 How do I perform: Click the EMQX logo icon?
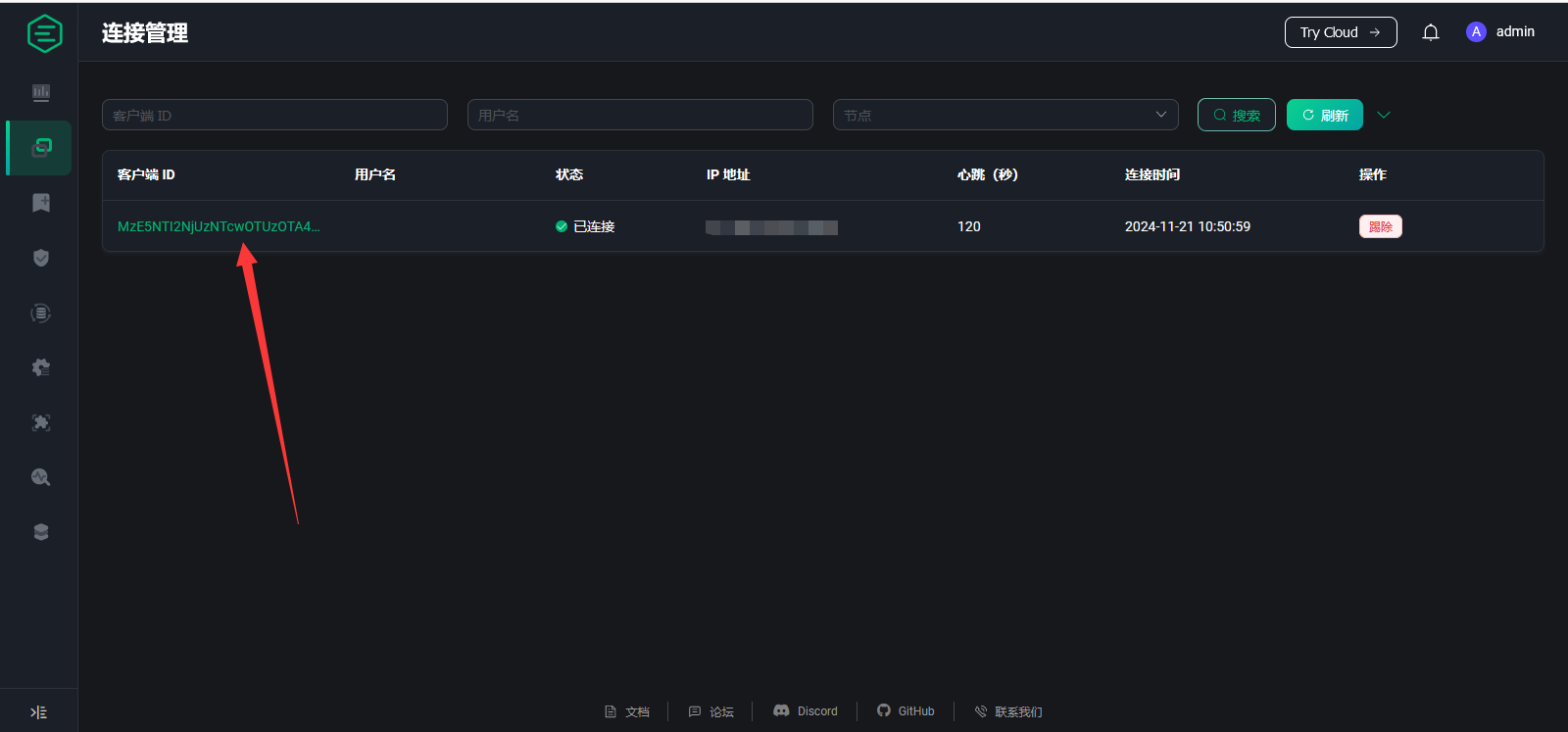pos(44,33)
